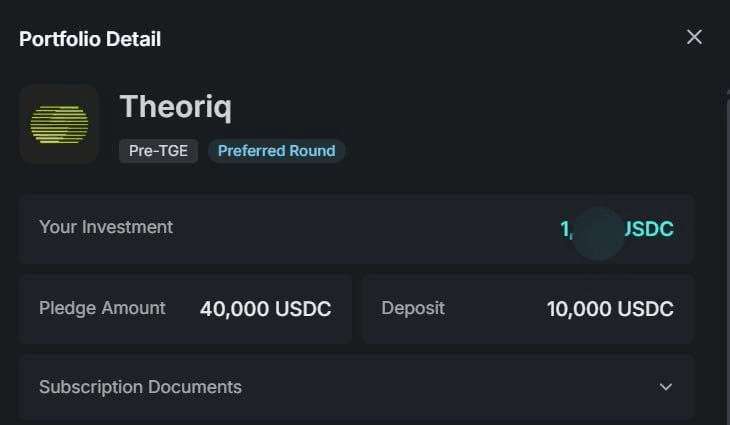
Task: Click the circular highlight over investment amount
Action: 598,233
